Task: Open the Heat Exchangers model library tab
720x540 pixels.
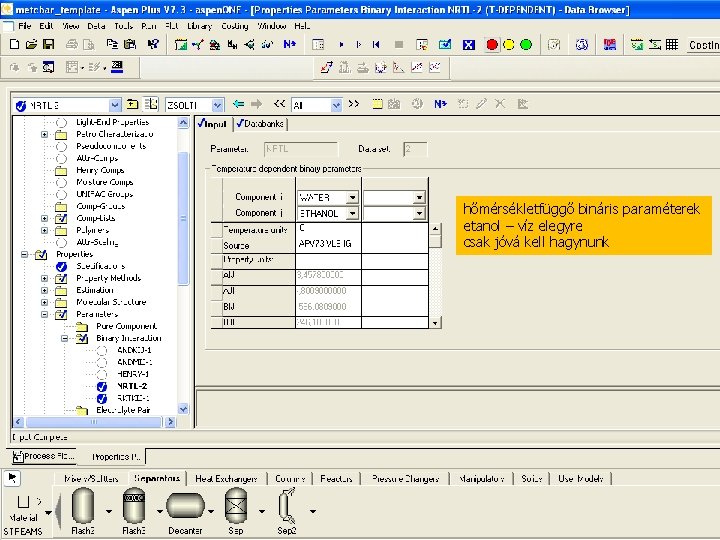Action: tap(228, 479)
